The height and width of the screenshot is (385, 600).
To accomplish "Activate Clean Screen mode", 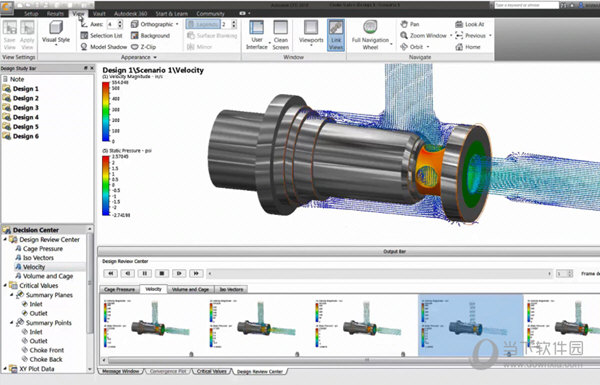I will click(x=280, y=28).
